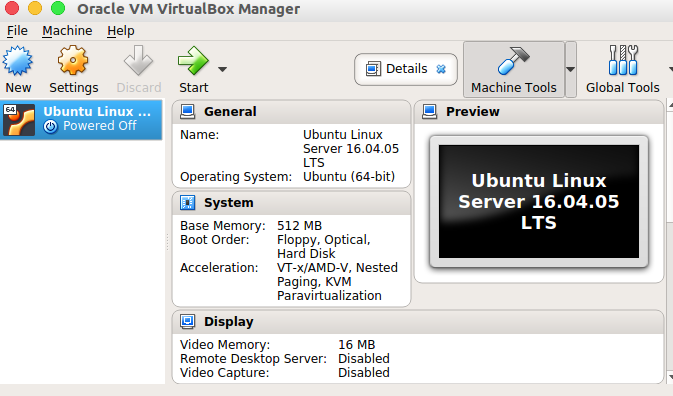Click the Ubuntu VM 64-bit OS icon
This screenshot has width=673, height=396.
(19, 120)
